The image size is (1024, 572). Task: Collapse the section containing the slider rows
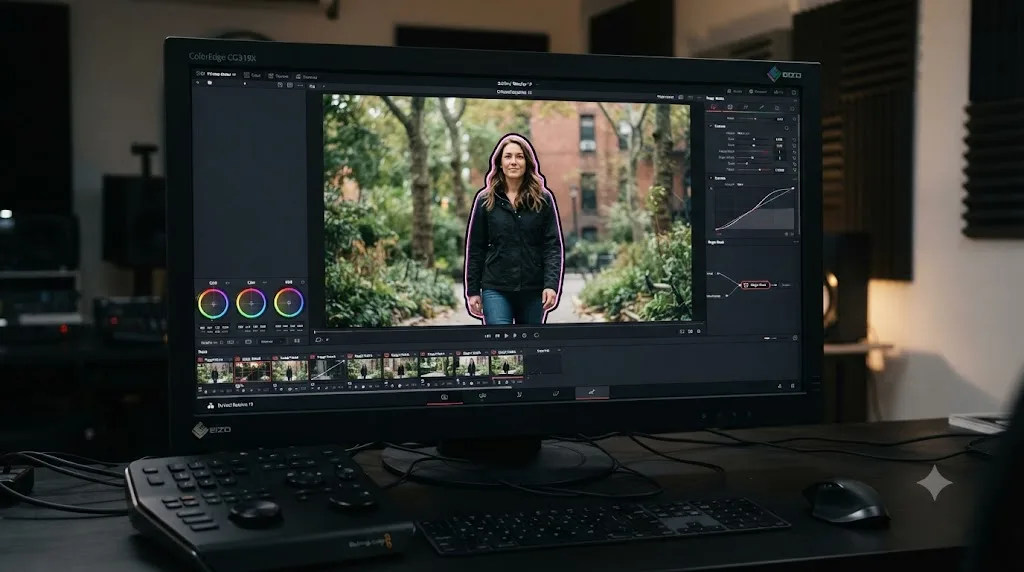711,126
